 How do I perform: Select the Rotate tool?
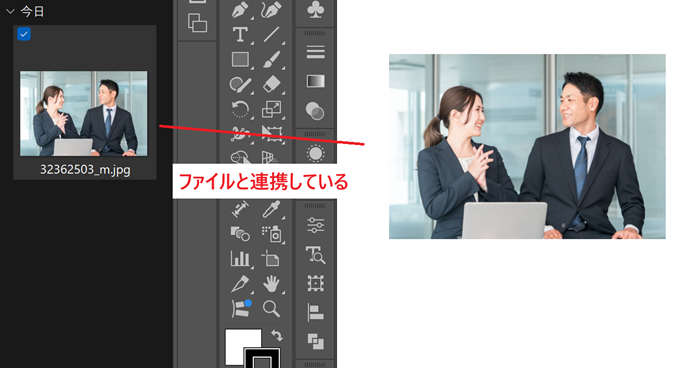click(x=240, y=109)
